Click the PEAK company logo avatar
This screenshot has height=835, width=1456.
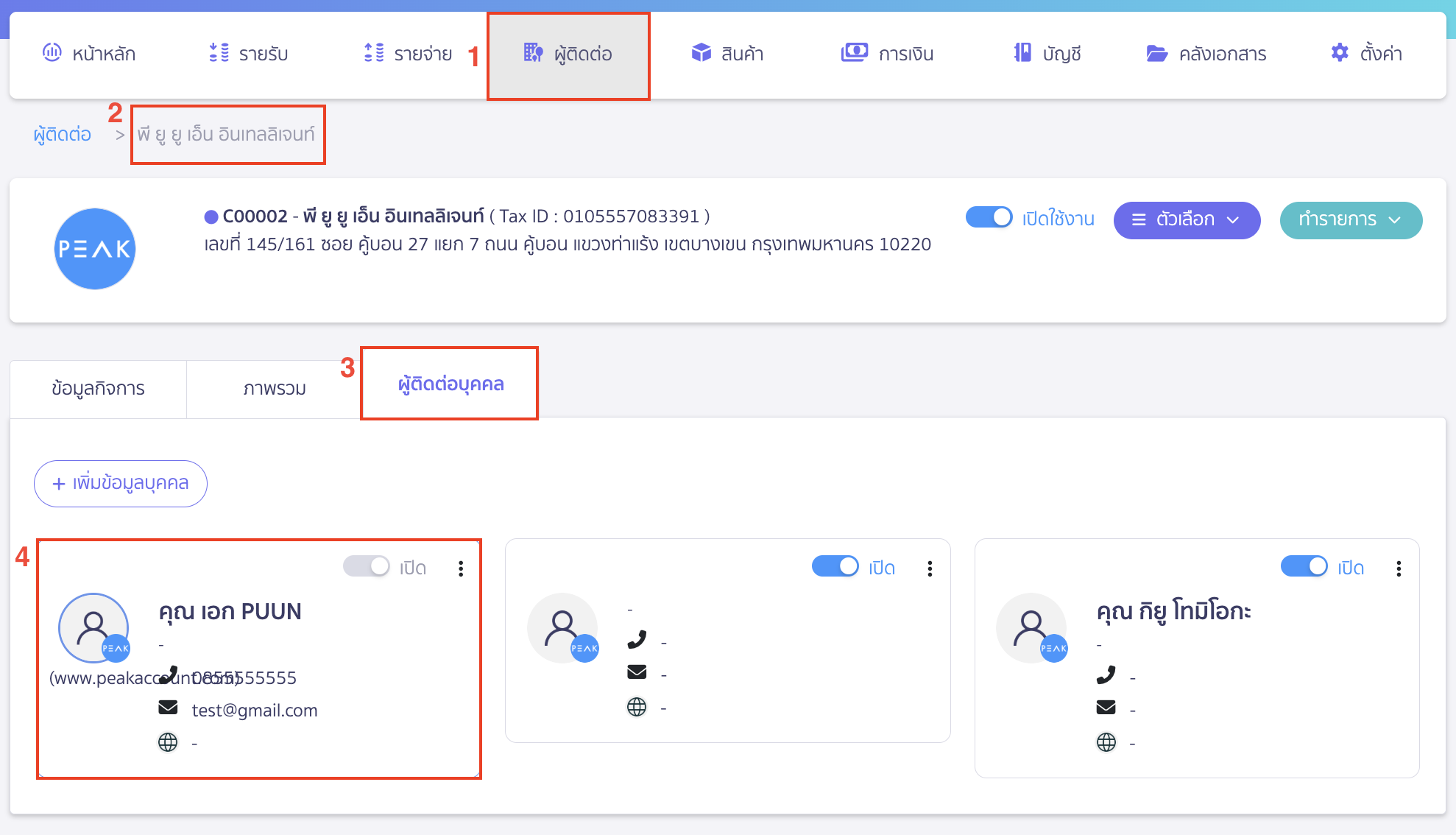coord(95,249)
